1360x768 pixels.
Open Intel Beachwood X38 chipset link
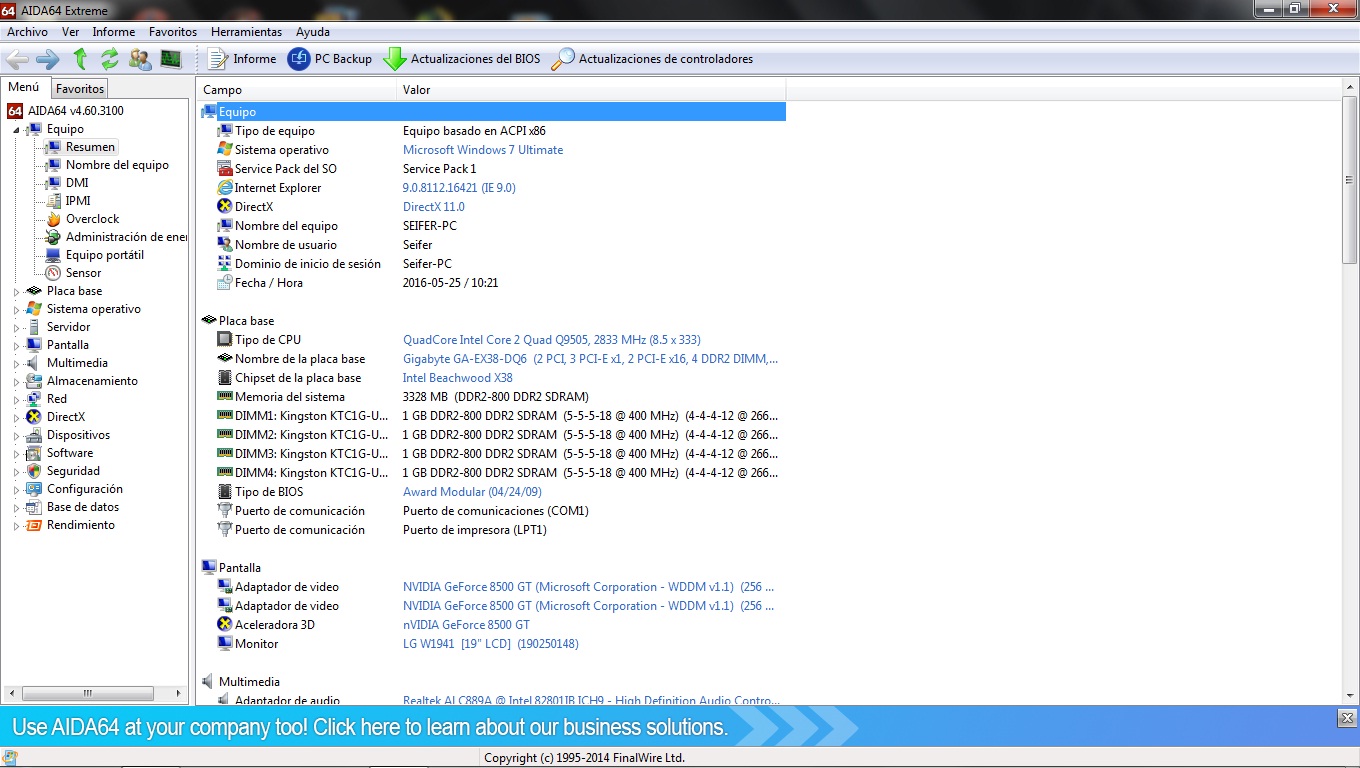click(x=458, y=378)
